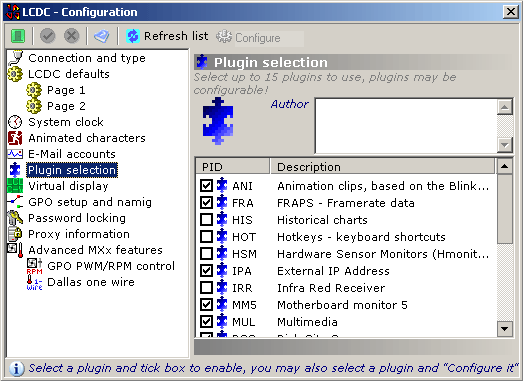Viewport: 523px width, 381px height.
Task: Select LCDC defaults in the tree
Action: click(x=69, y=74)
